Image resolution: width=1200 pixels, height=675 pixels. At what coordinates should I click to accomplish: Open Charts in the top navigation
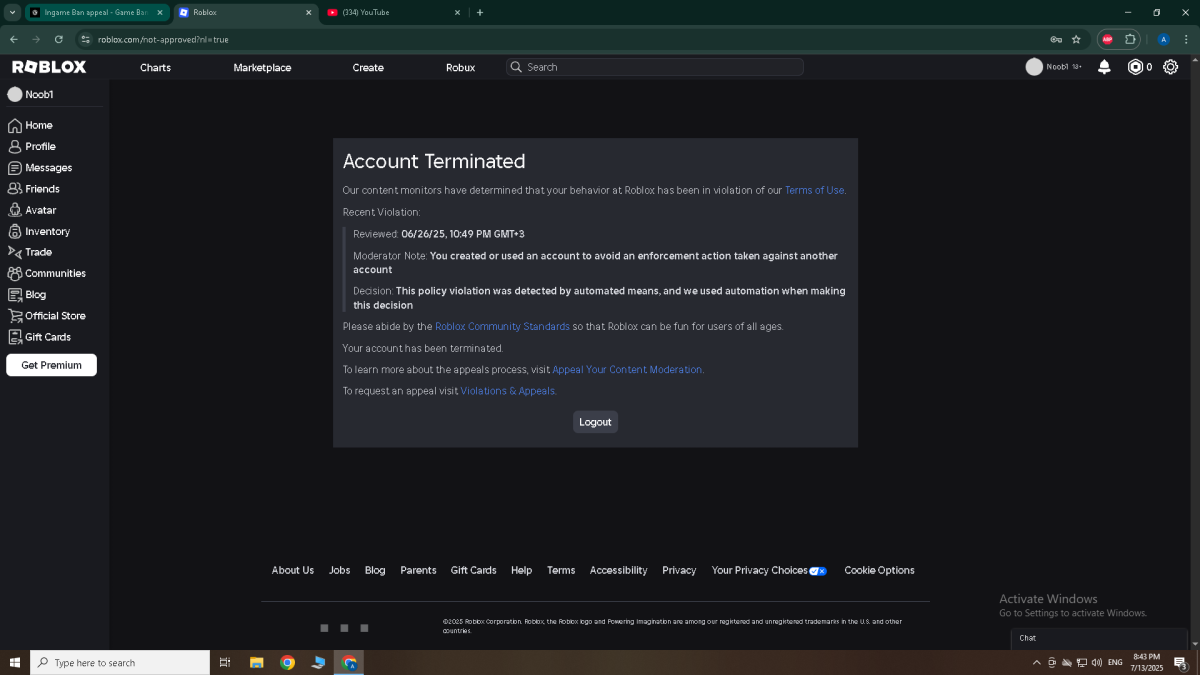(155, 67)
